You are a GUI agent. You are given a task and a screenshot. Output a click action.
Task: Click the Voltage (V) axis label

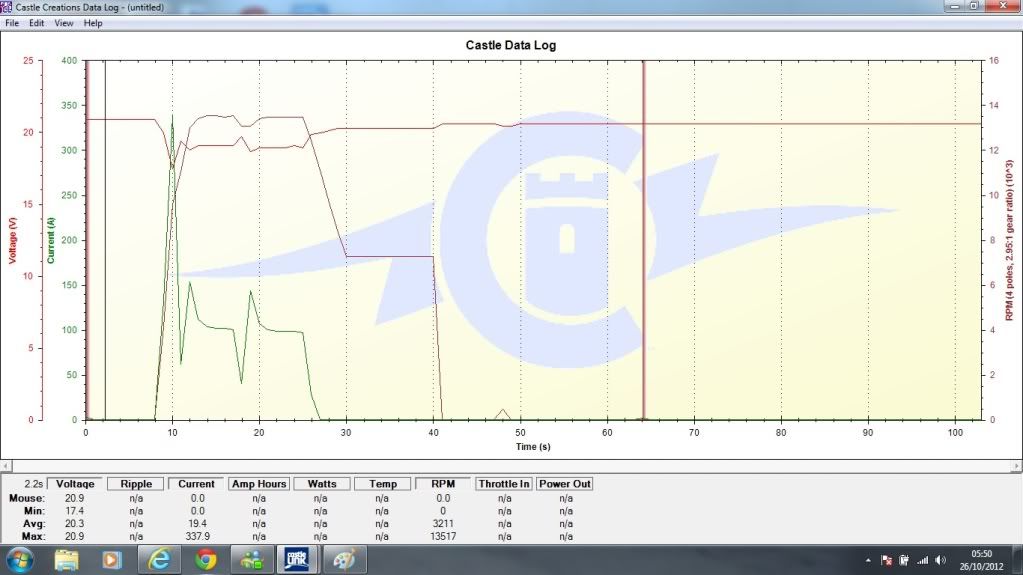[x=12, y=240]
